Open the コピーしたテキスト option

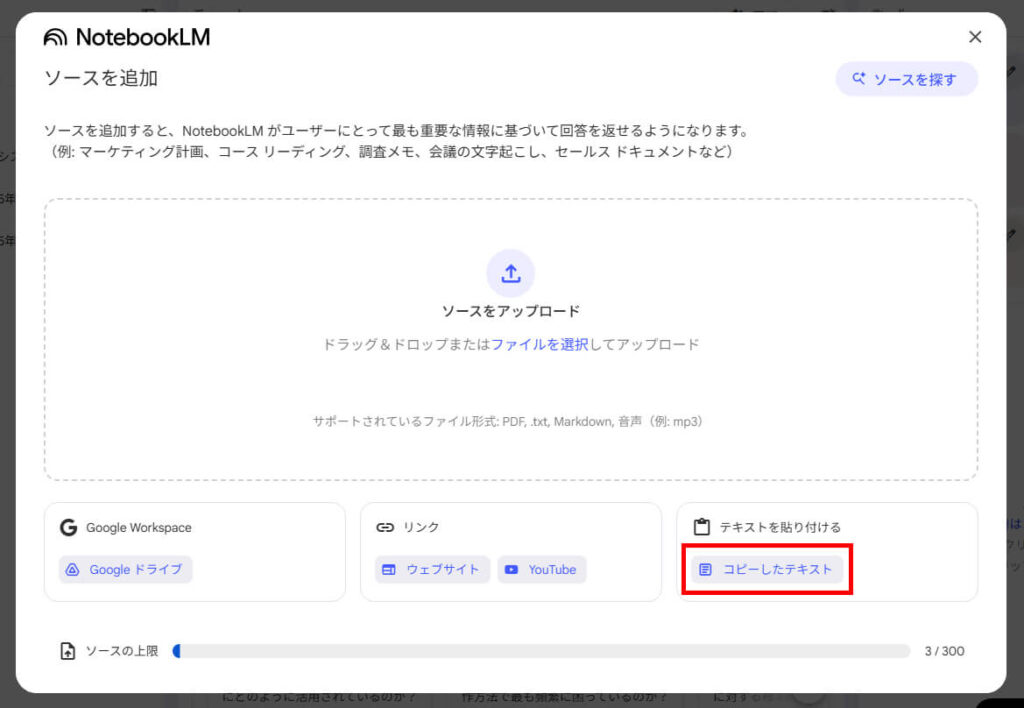coord(767,568)
